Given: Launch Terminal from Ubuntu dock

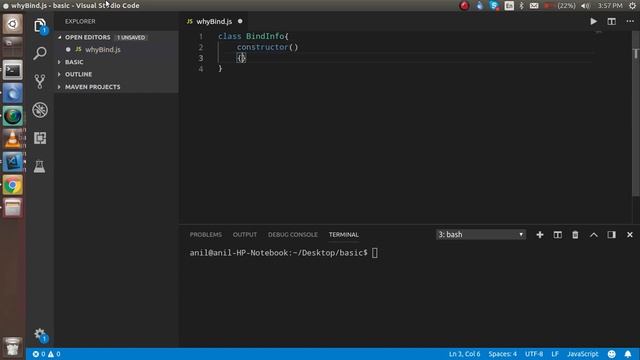Looking at the screenshot, I should tap(13, 70).
